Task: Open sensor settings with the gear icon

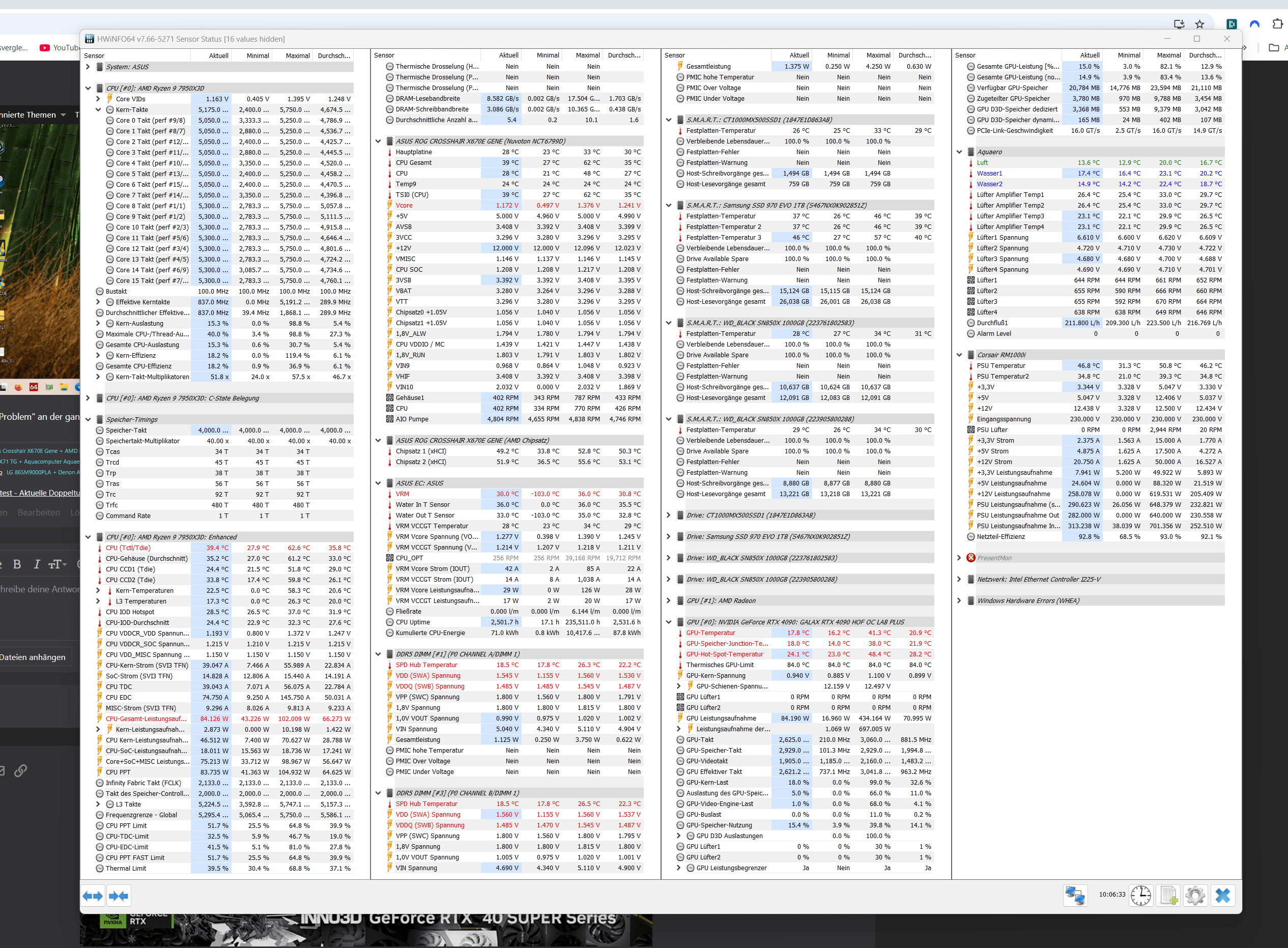Action: click(x=1195, y=895)
